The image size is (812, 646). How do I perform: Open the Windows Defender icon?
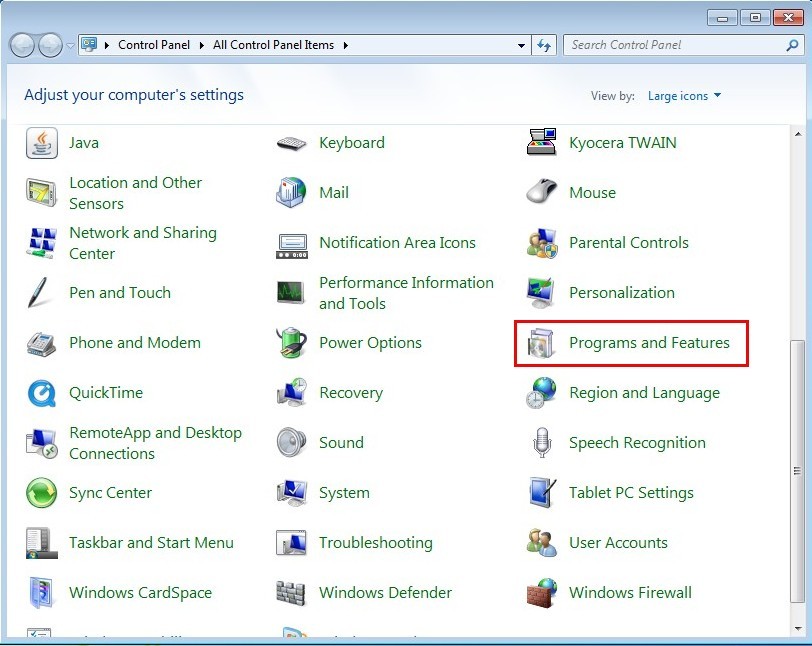point(291,593)
